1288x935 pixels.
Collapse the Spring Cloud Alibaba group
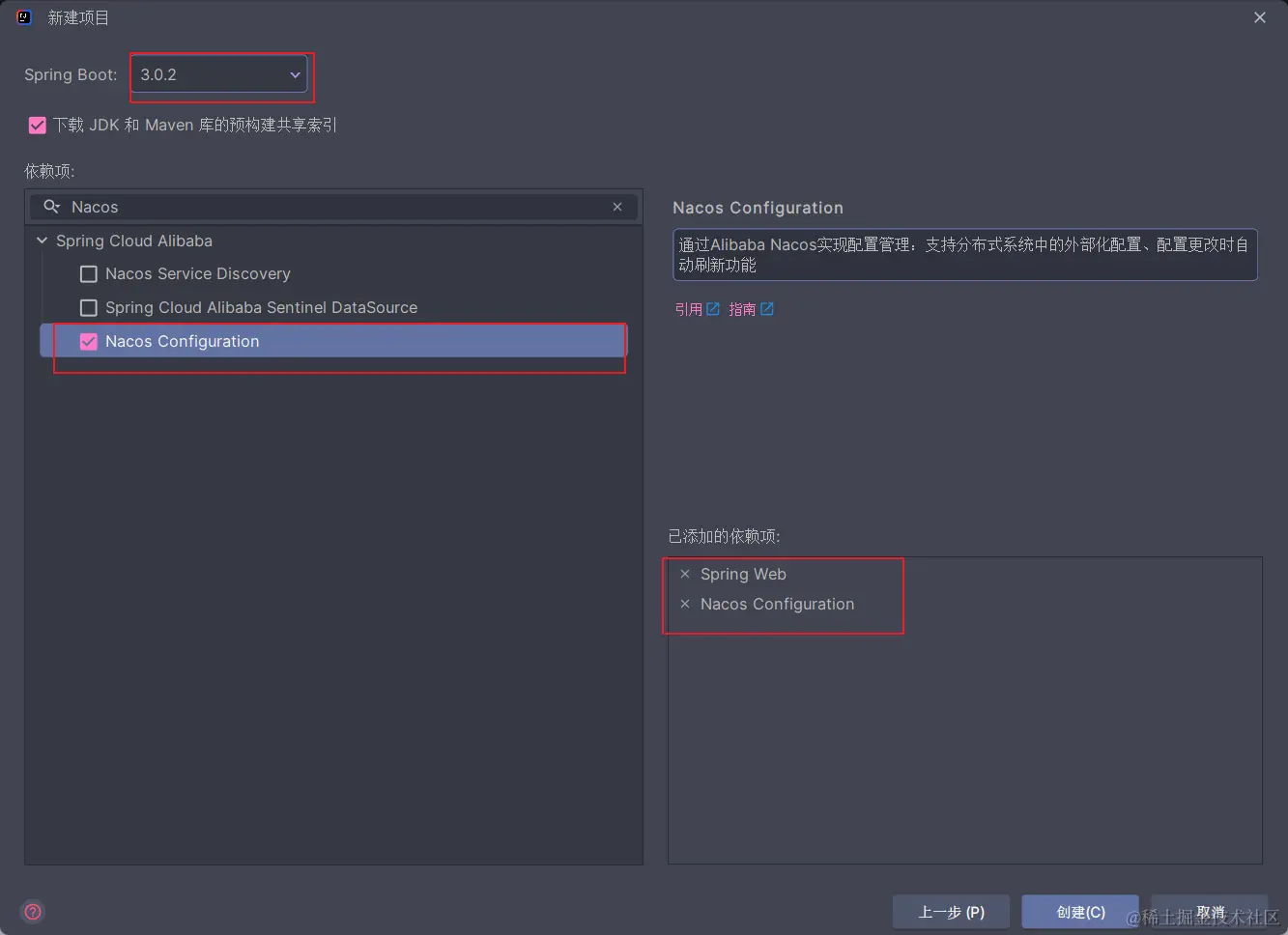coord(42,241)
